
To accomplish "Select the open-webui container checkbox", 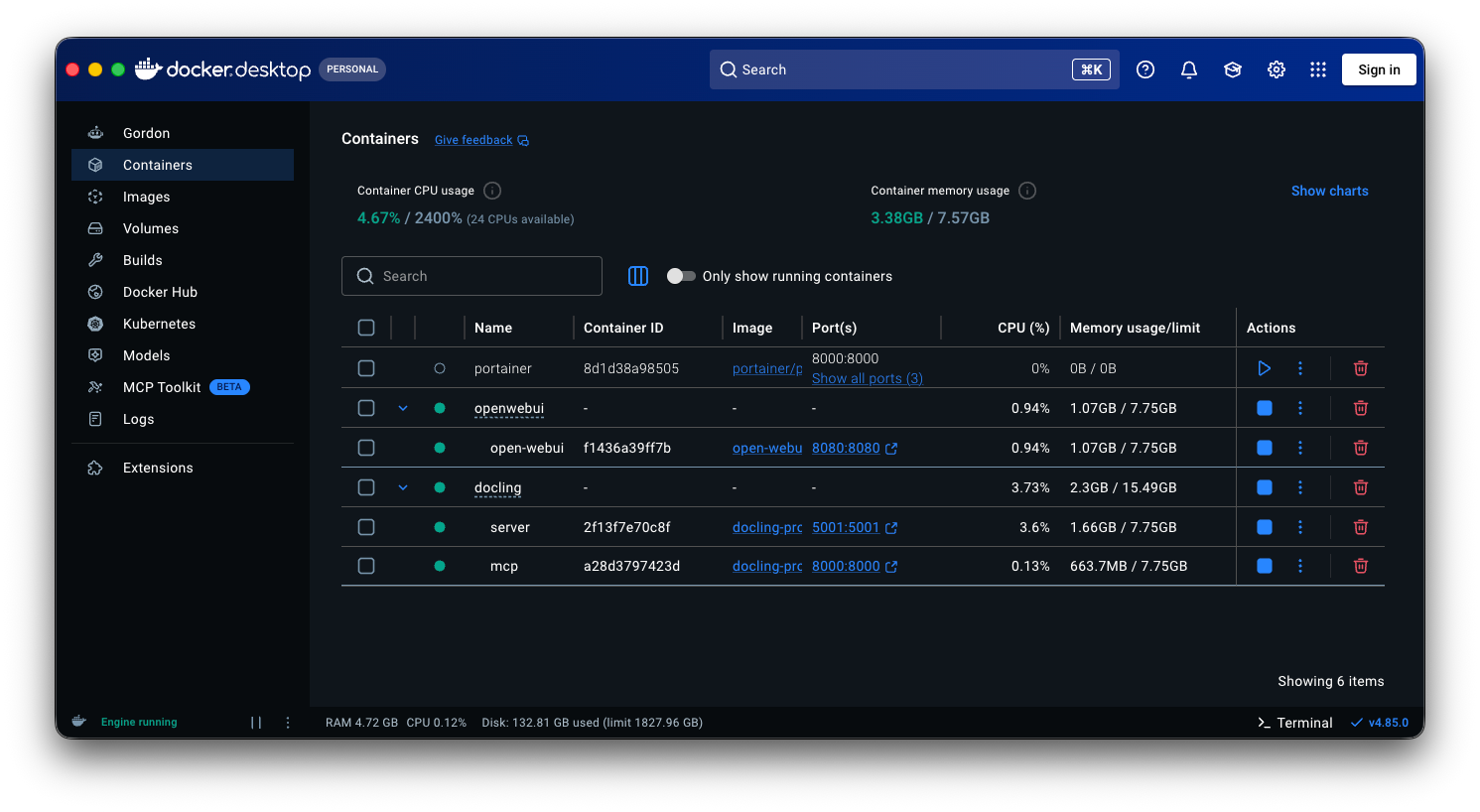I will [x=366, y=448].
